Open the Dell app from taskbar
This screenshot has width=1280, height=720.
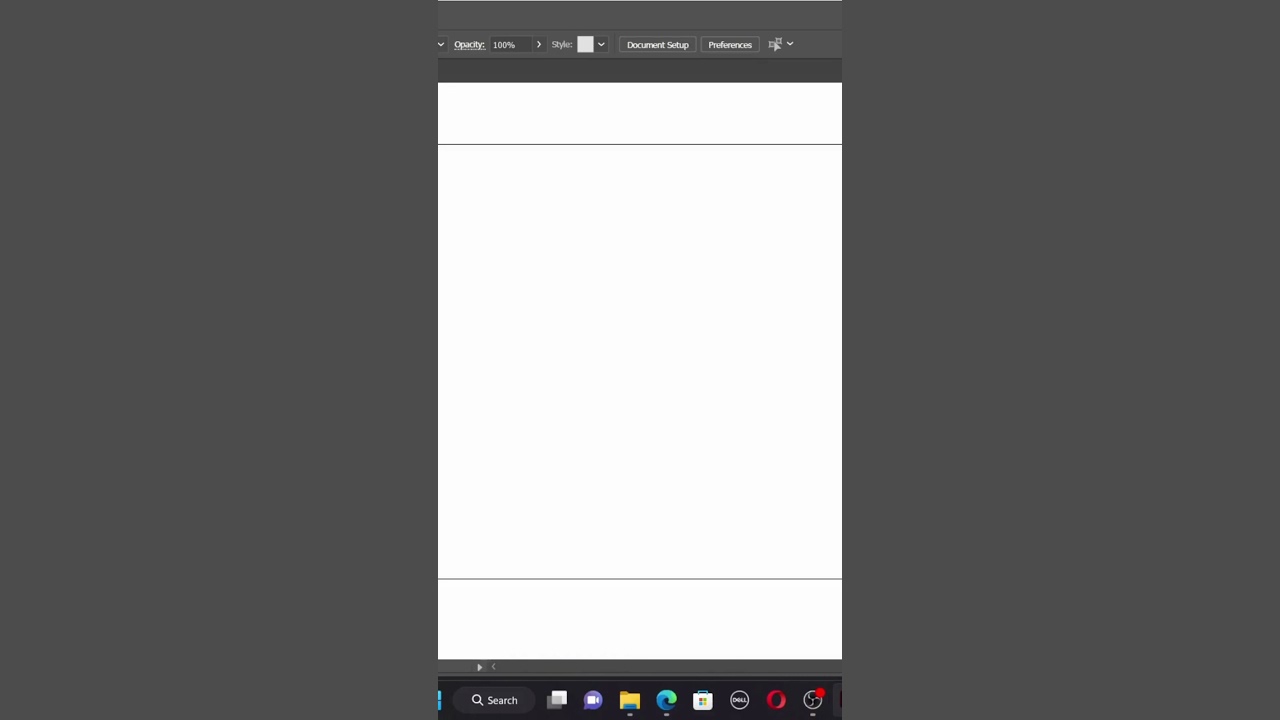click(739, 700)
